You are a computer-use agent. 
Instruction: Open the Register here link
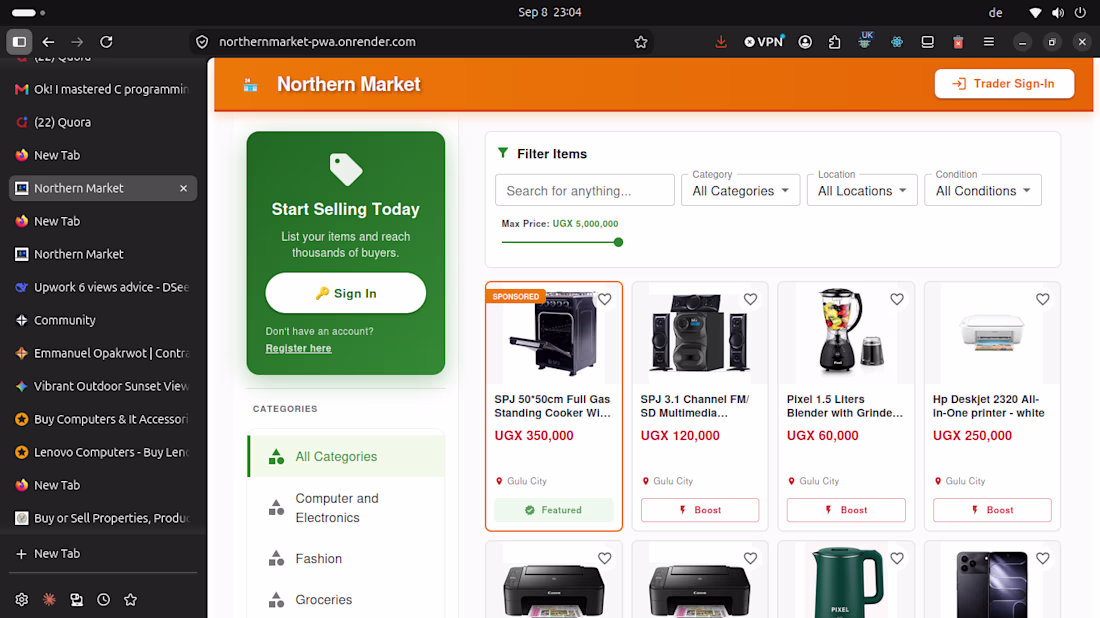tap(298, 349)
